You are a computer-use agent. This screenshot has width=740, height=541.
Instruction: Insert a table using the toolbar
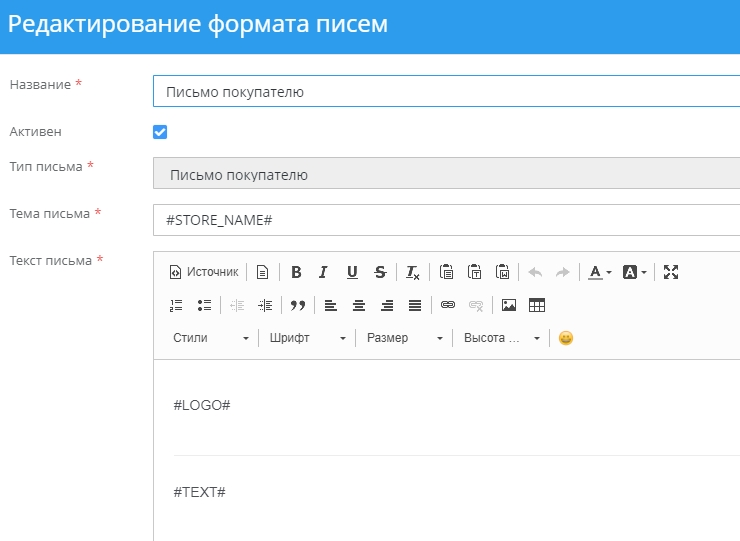[x=537, y=305]
